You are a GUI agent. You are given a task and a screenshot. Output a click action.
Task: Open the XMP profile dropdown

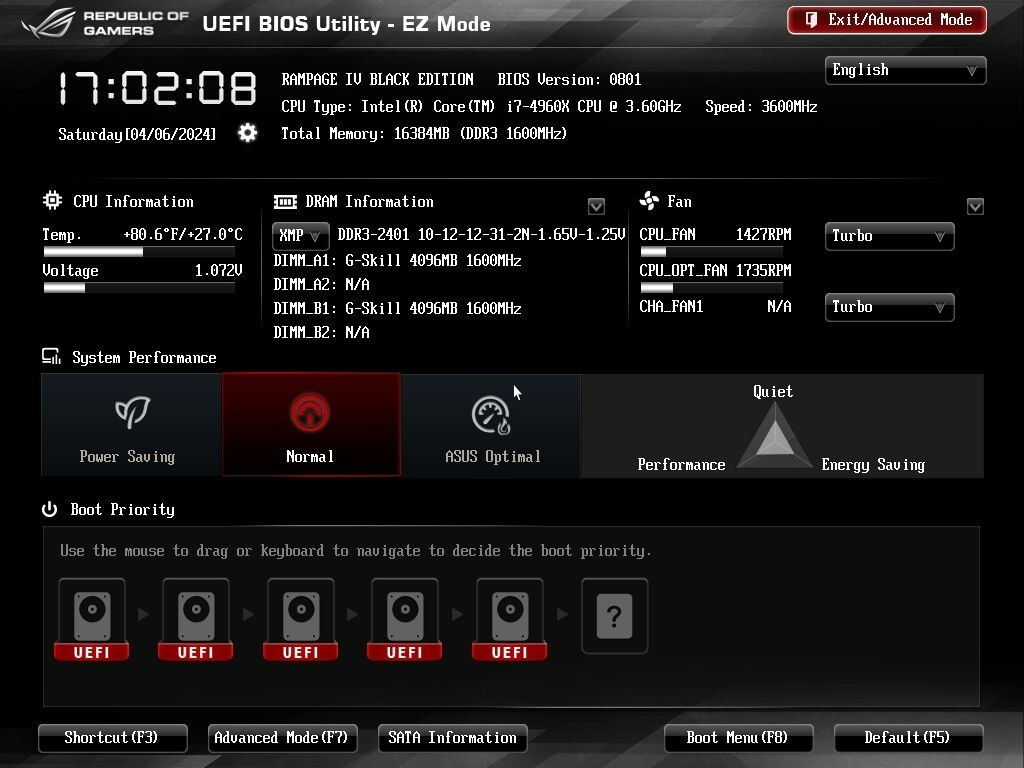(x=300, y=236)
